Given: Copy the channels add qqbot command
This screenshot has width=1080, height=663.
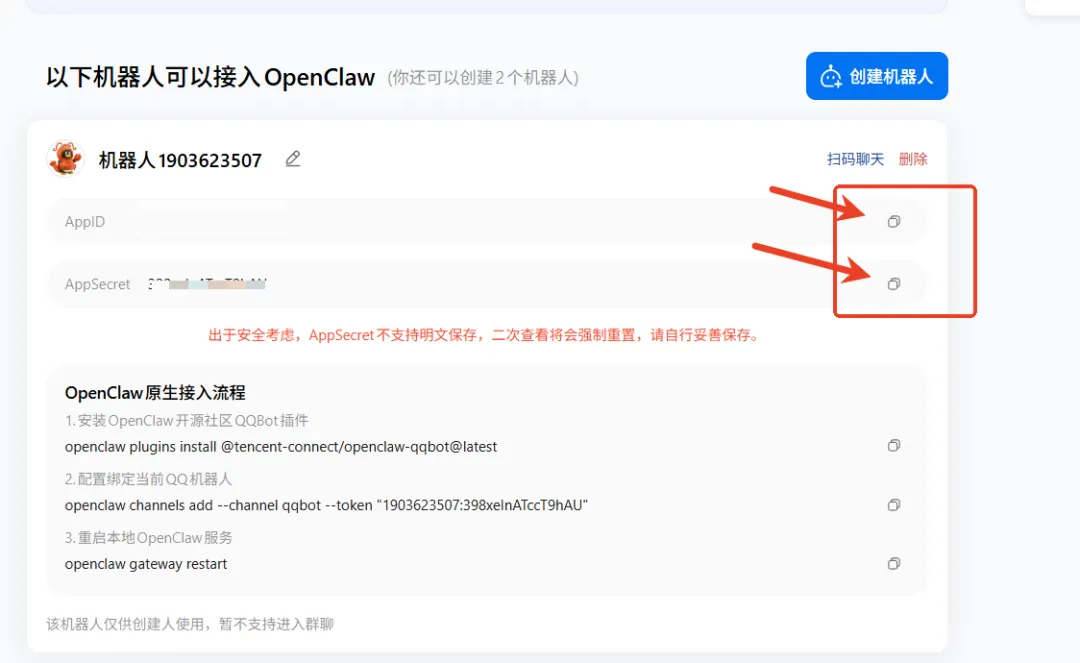Looking at the screenshot, I should (893, 505).
